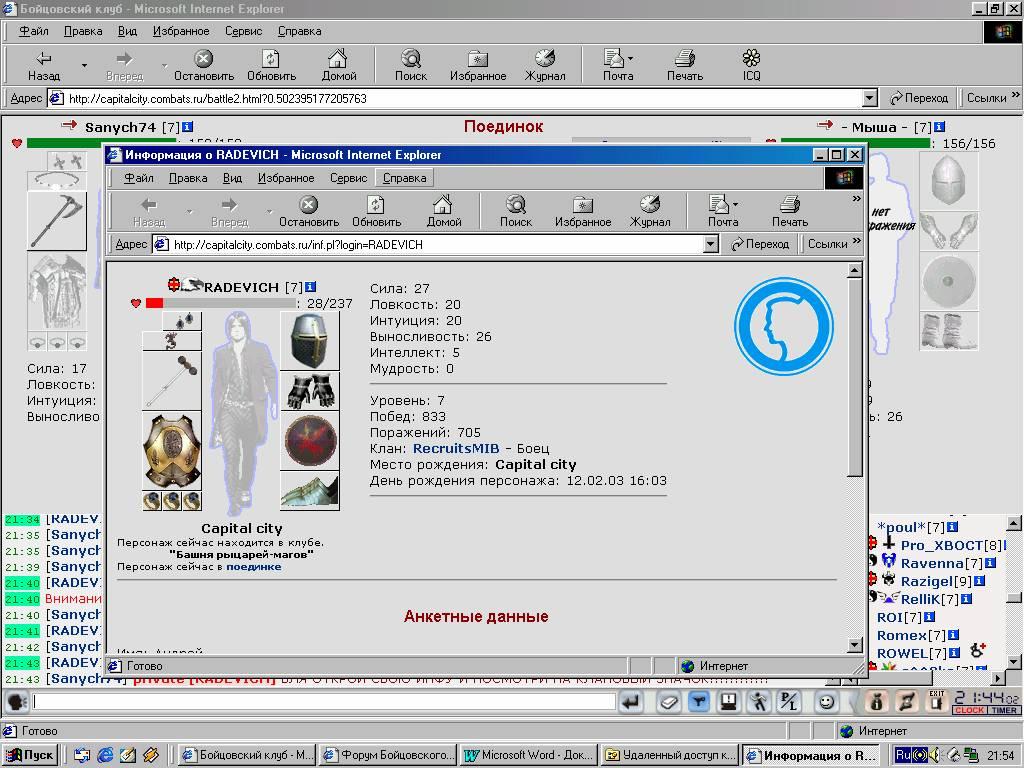Click the computer alert icon in chat bar

pos(728,702)
